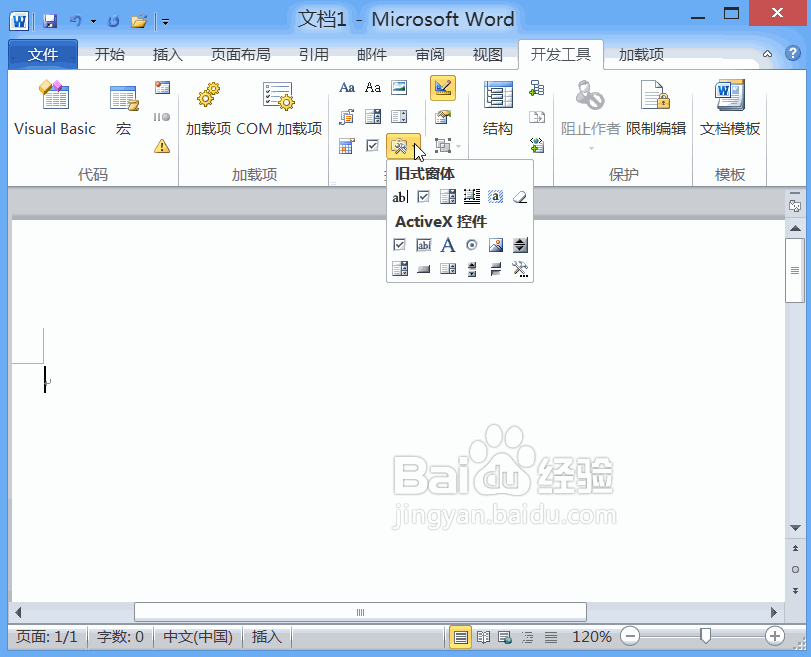The height and width of the screenshot is (657, 811).
Task: Insert legacy frame icon
Action: coord(472,197)
